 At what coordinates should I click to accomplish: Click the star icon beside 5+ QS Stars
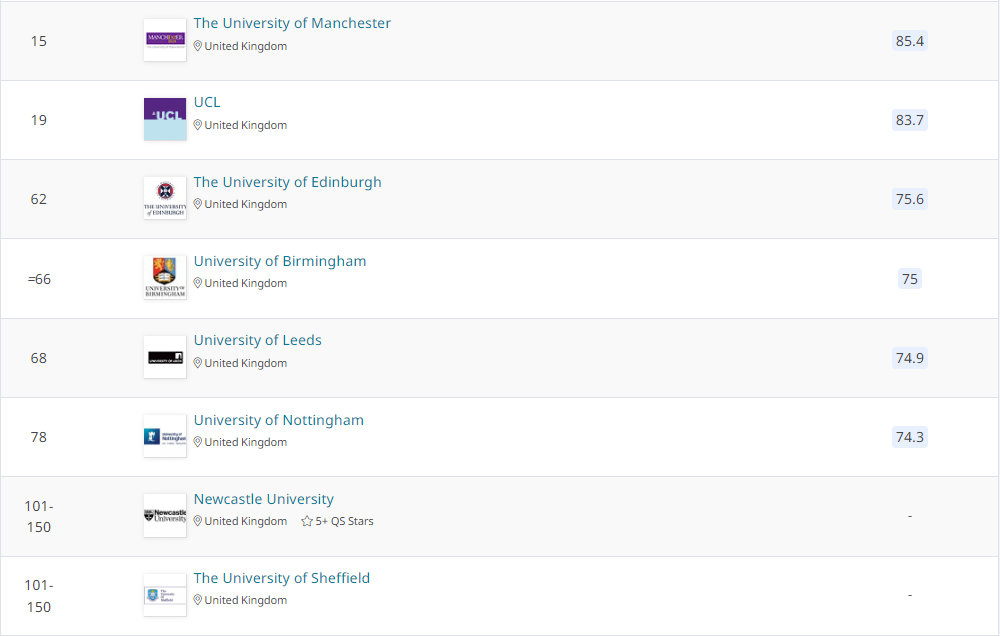point(307,521)
